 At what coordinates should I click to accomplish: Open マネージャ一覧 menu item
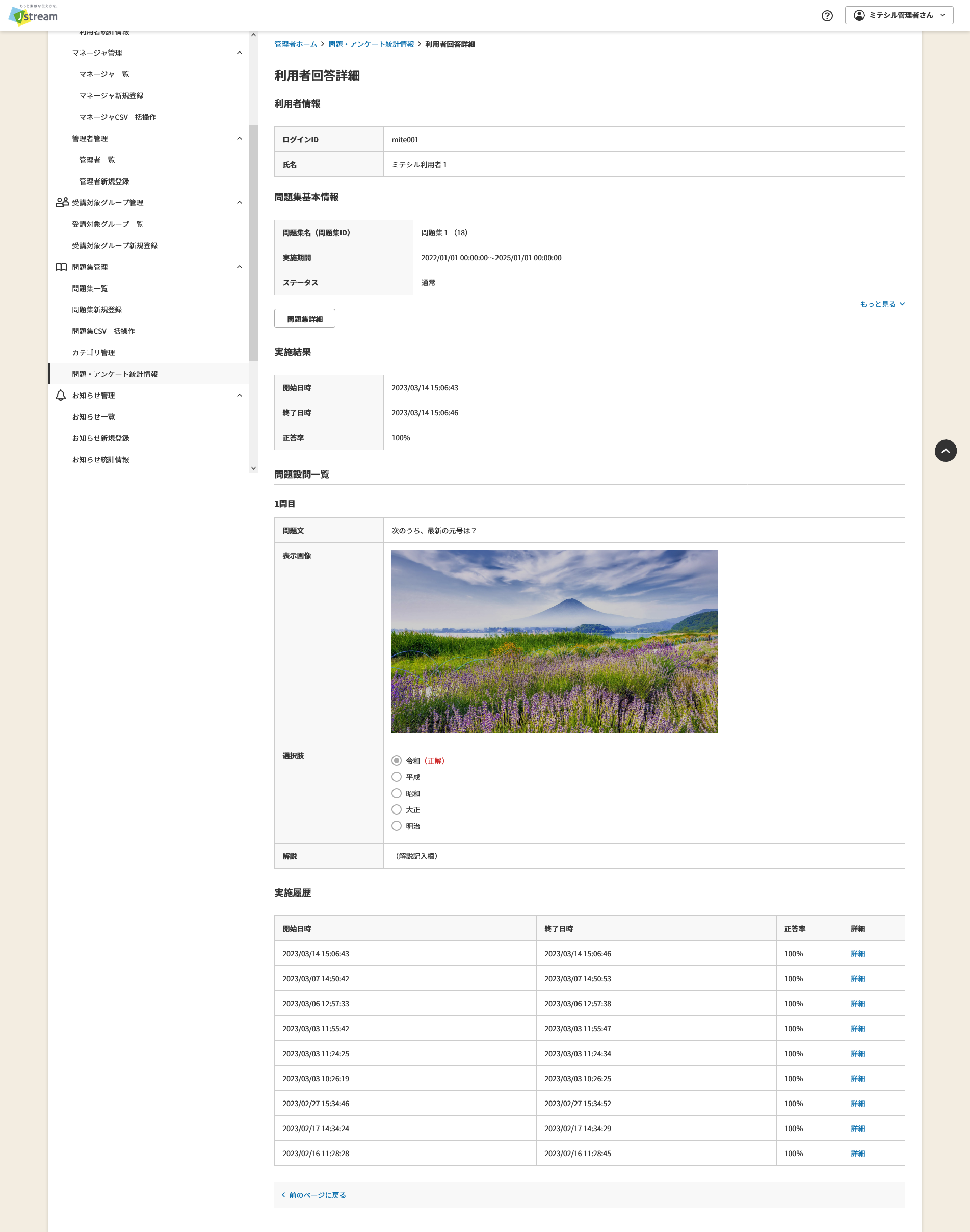(104, 74)
